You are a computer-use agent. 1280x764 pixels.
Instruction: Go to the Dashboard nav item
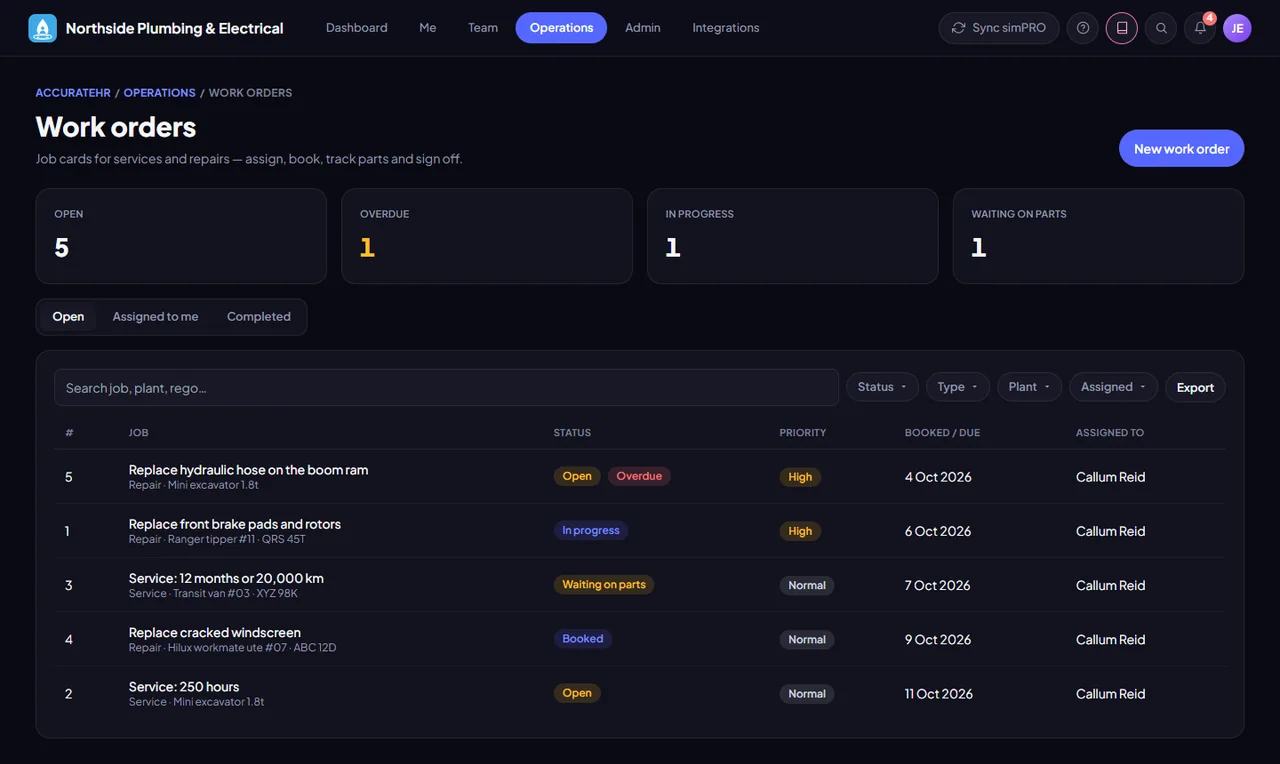[x=357, y=28]
